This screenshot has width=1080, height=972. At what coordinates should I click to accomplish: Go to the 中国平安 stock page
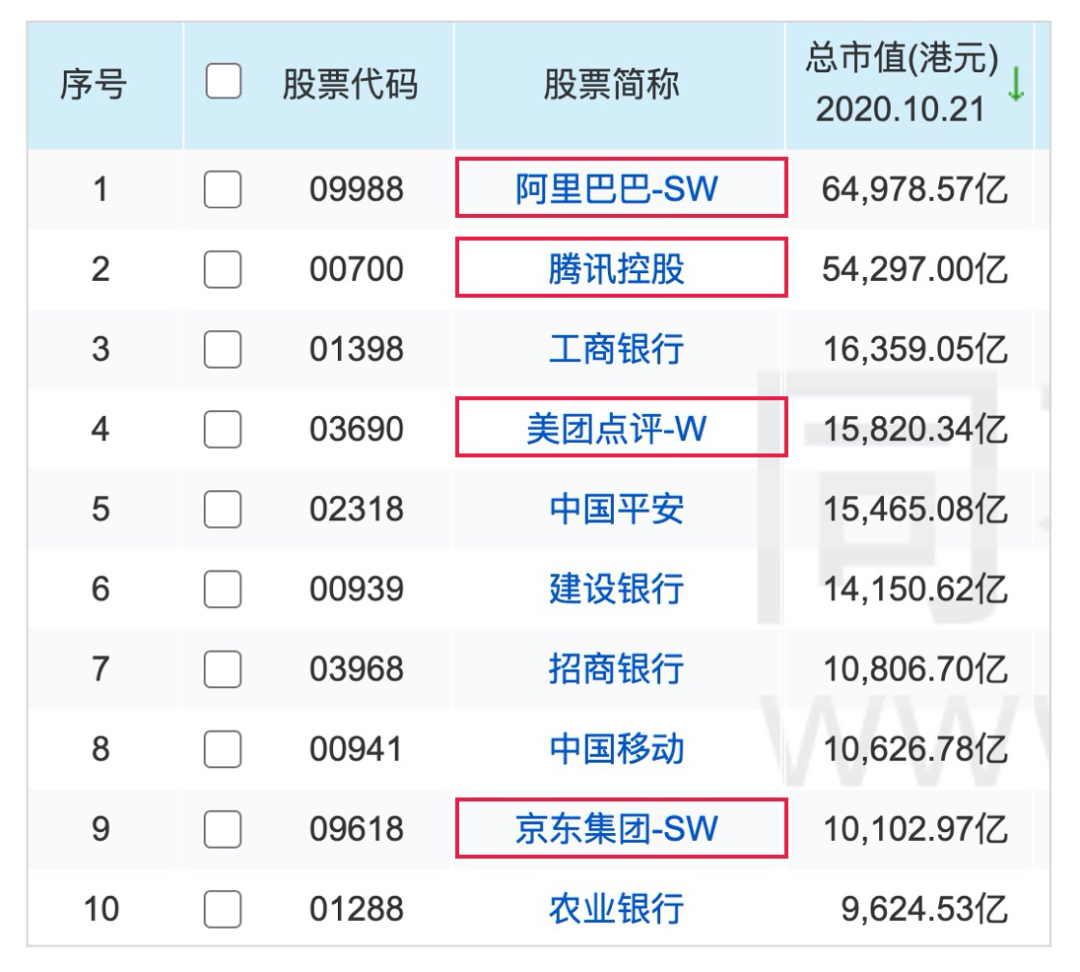coord(616,509)
